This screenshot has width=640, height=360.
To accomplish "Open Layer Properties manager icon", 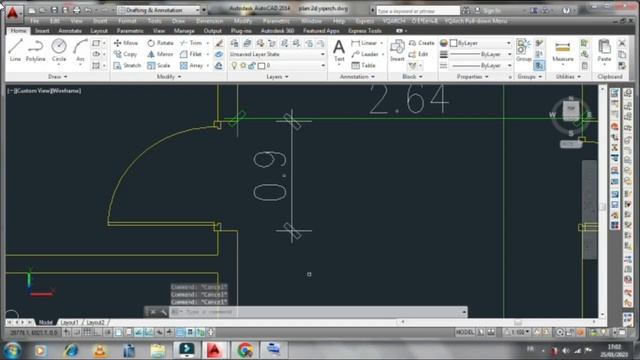I will pyautogui.click(x=234, y=43).
